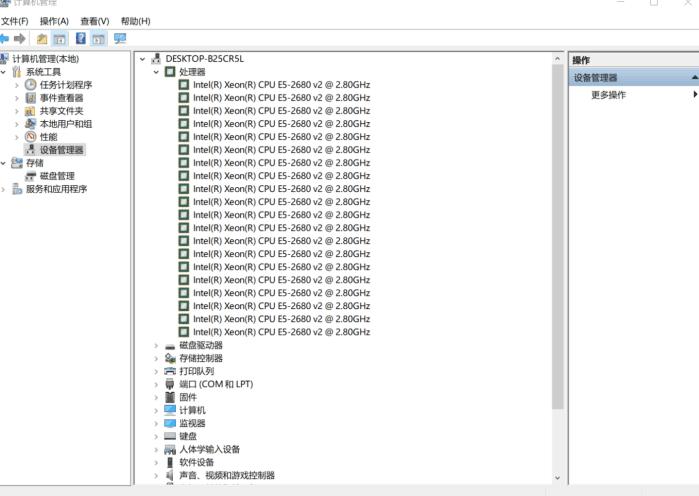Open the 操作(A) menu
699x496 pixels.
click(x=54, y=21)
